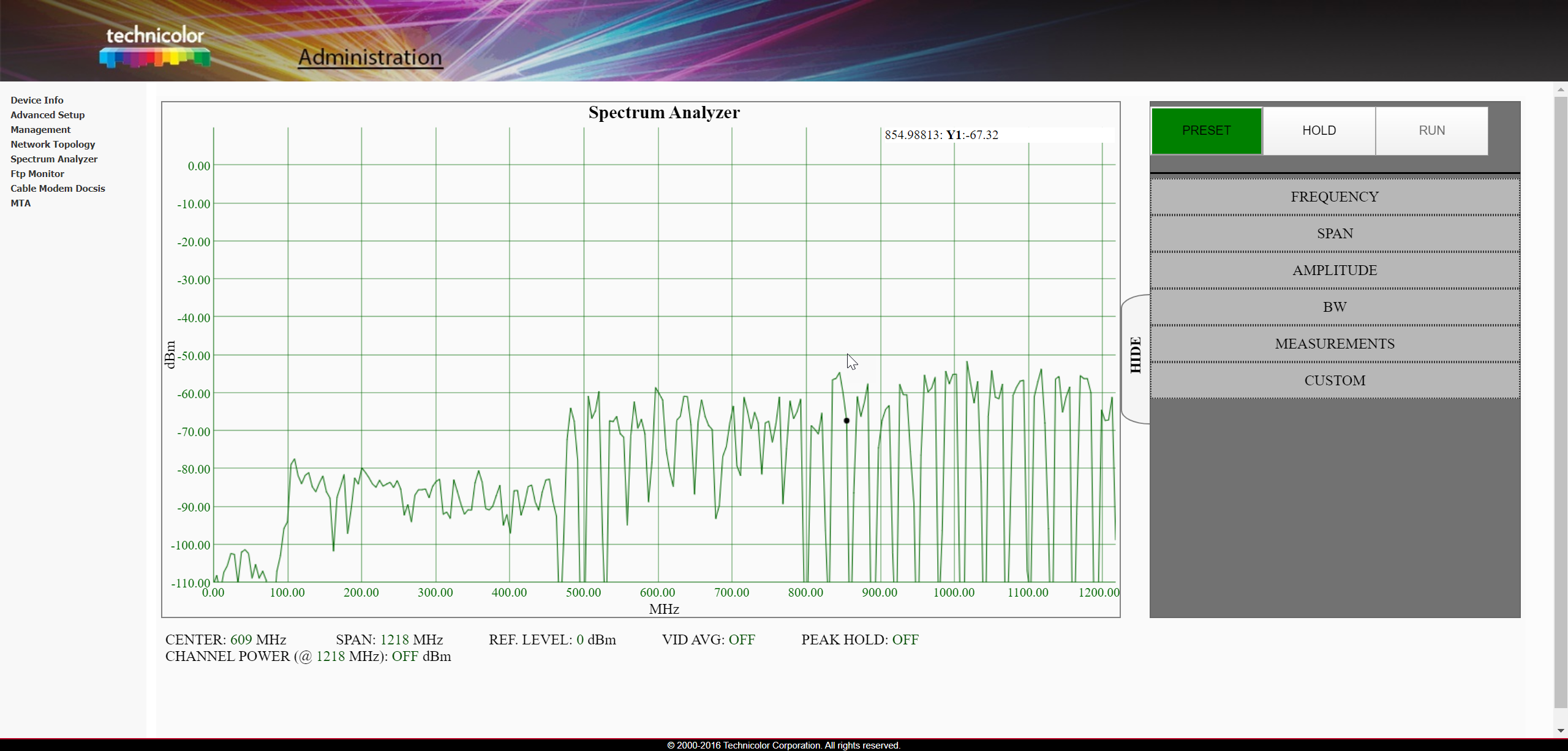1568x751 pixels.
Task: Open the CUSTOM section
Action: [1334, 380]
